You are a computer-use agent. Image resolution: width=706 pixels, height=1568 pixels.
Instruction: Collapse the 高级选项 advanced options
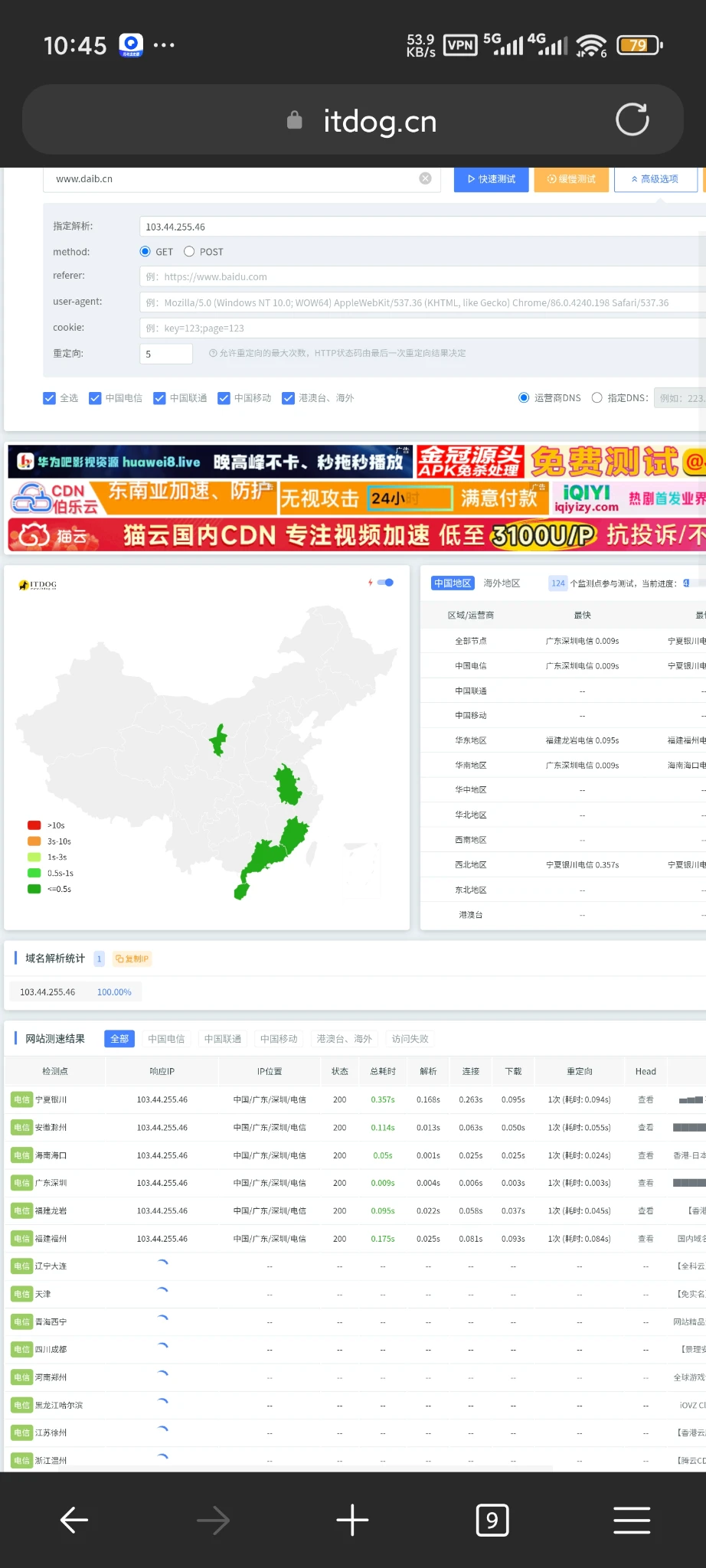(655, 179)
